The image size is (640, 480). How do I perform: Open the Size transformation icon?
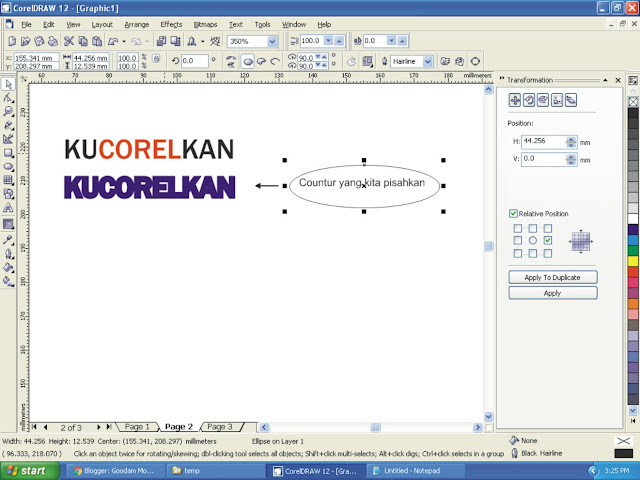[557, 100]
